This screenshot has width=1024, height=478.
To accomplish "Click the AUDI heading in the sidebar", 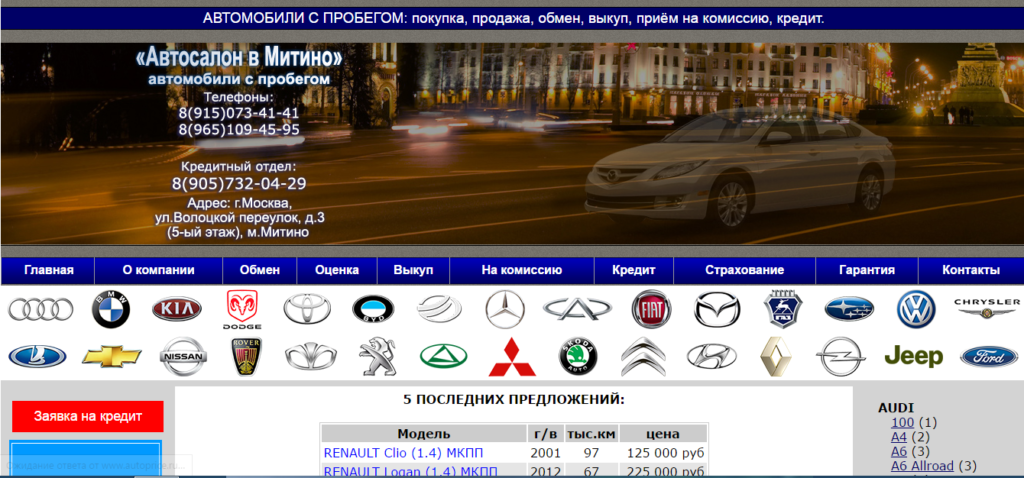I will [895, 408].
